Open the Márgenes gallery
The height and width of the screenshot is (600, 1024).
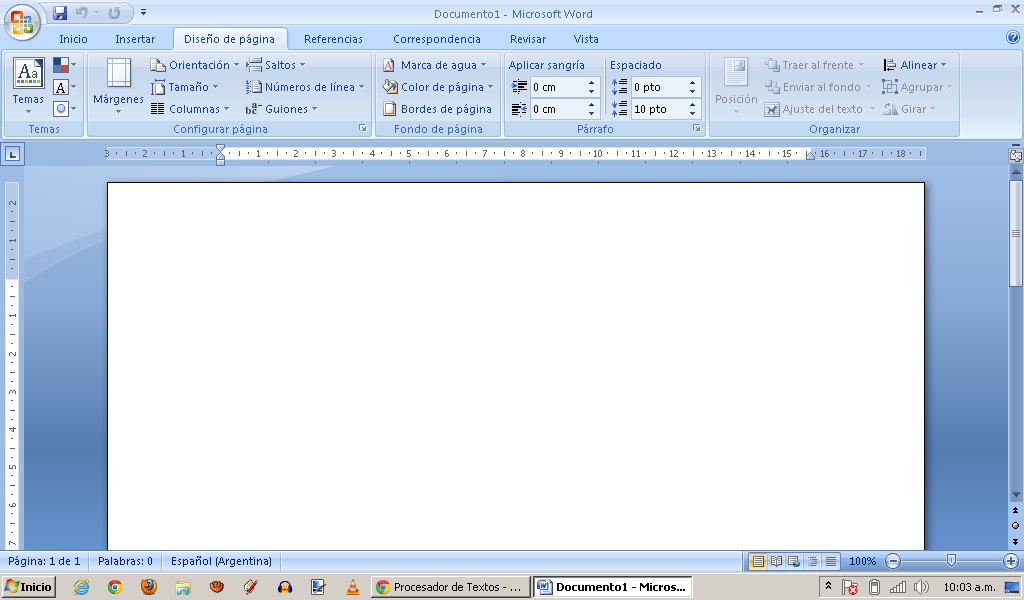click(x=118, y=86)
